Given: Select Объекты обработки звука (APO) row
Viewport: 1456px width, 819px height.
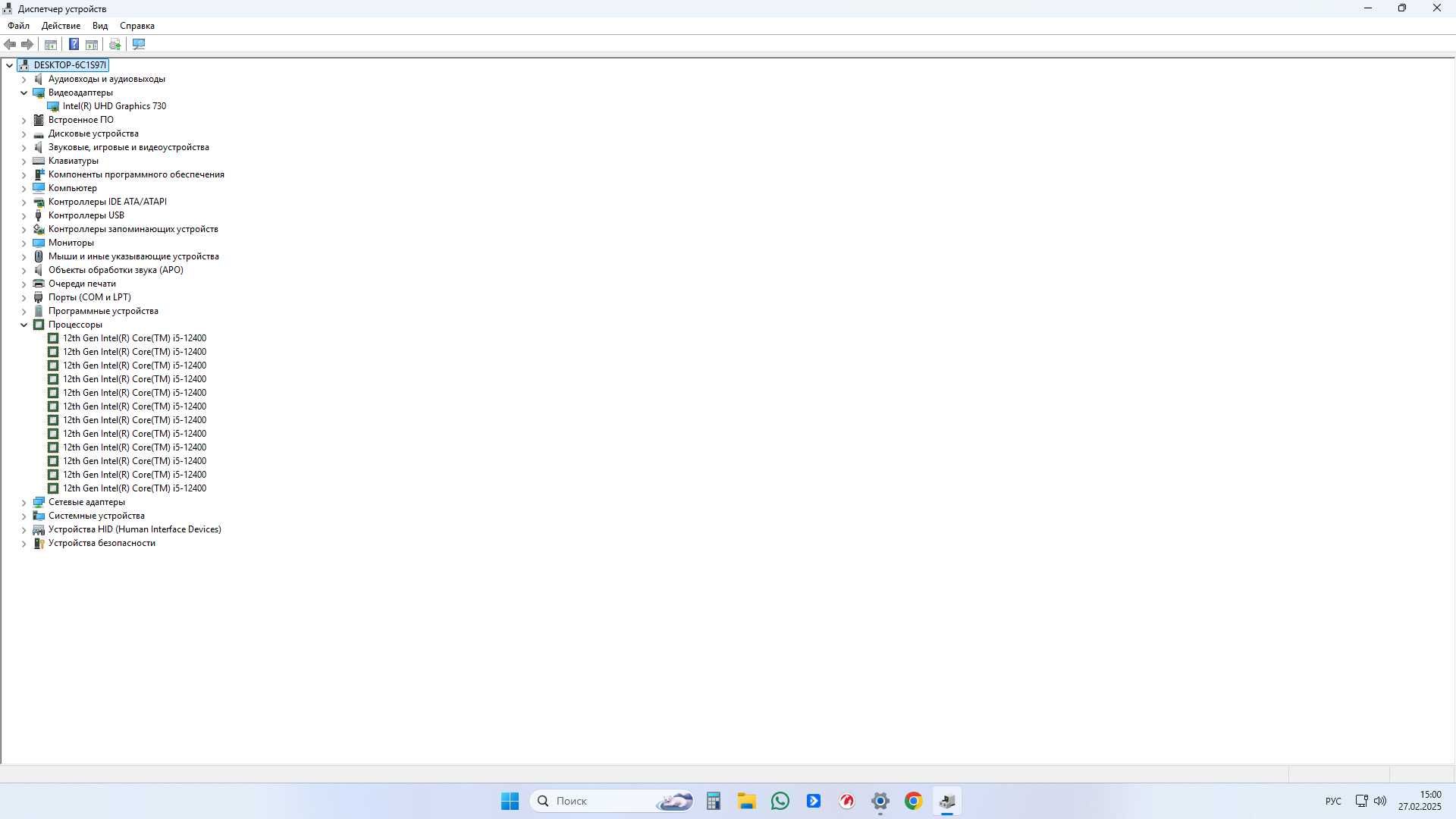Looking at the screenshot, I should pyautogui.click(x=116, y=270).
